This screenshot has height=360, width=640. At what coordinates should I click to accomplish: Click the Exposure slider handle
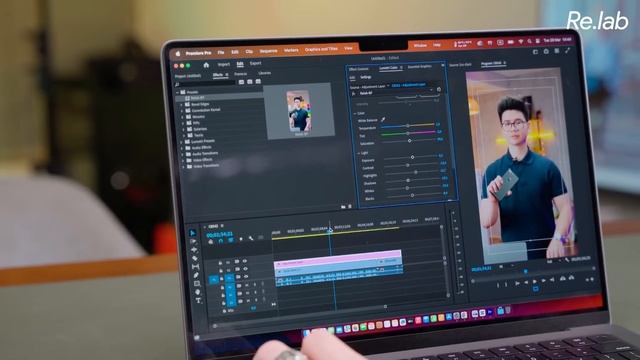412,157
